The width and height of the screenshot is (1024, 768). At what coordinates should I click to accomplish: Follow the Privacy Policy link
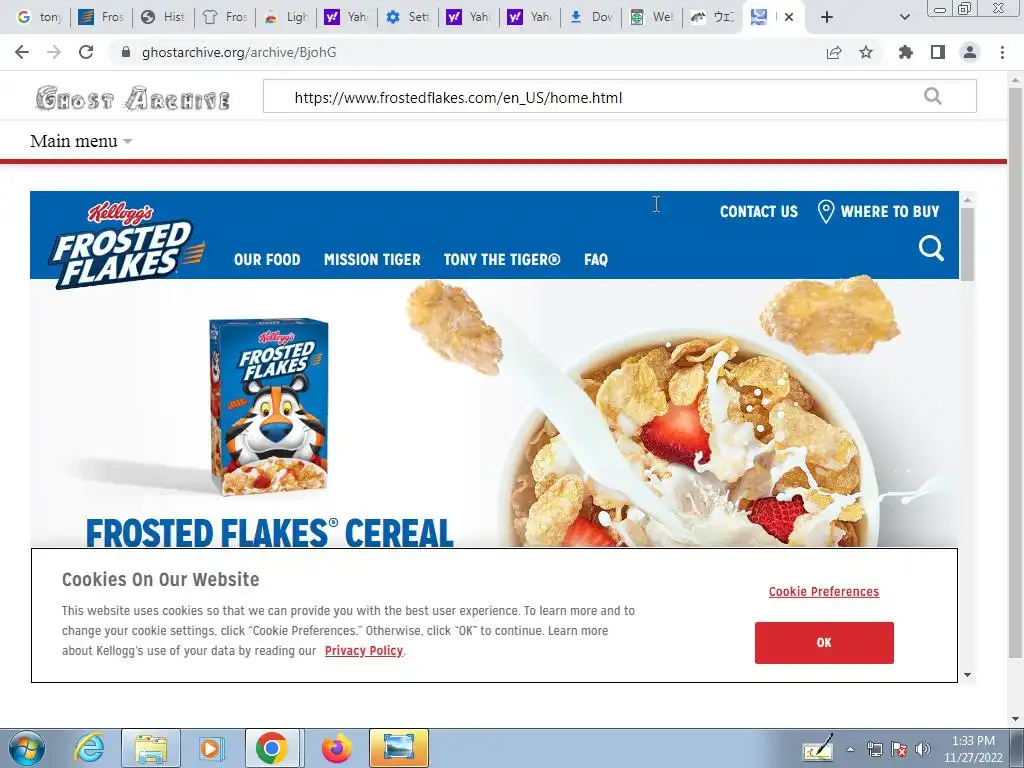(x=364, y=650)
